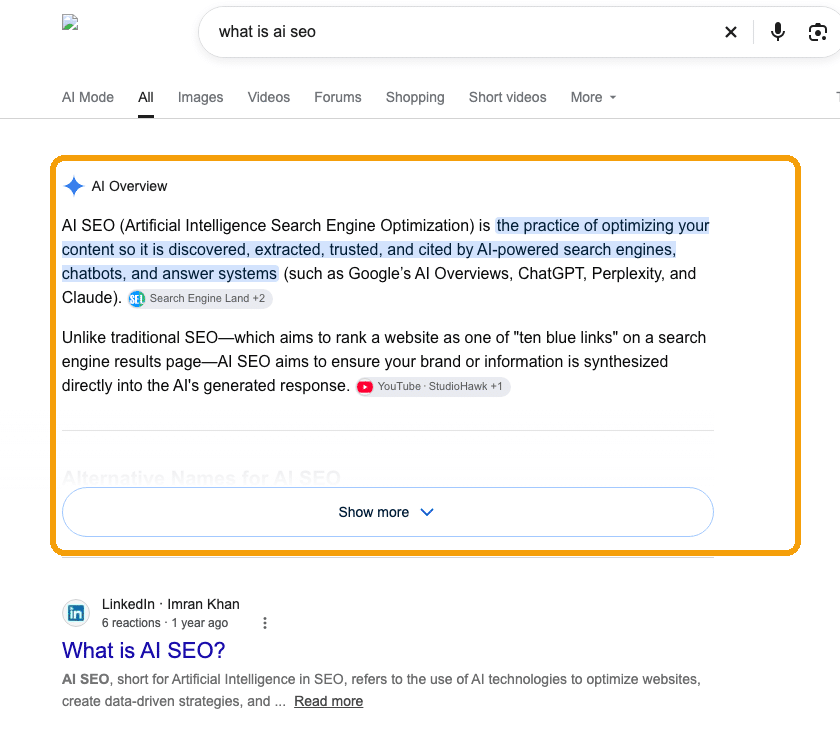This screenshot has height=740, width=840.
Task: Click the '6 reactions · 1 year ago' text
Action: (165, 623)
